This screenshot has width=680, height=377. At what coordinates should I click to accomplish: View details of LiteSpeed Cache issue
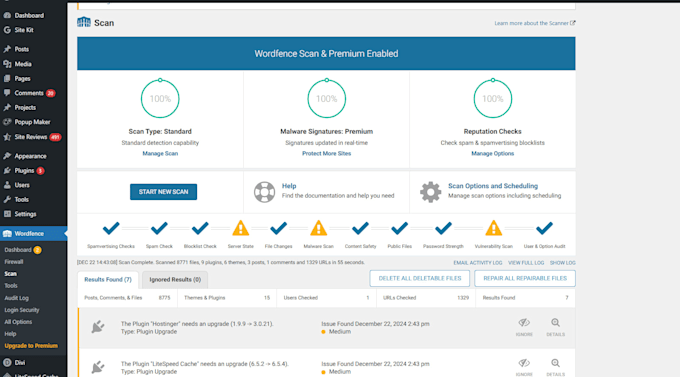[556, 367]
